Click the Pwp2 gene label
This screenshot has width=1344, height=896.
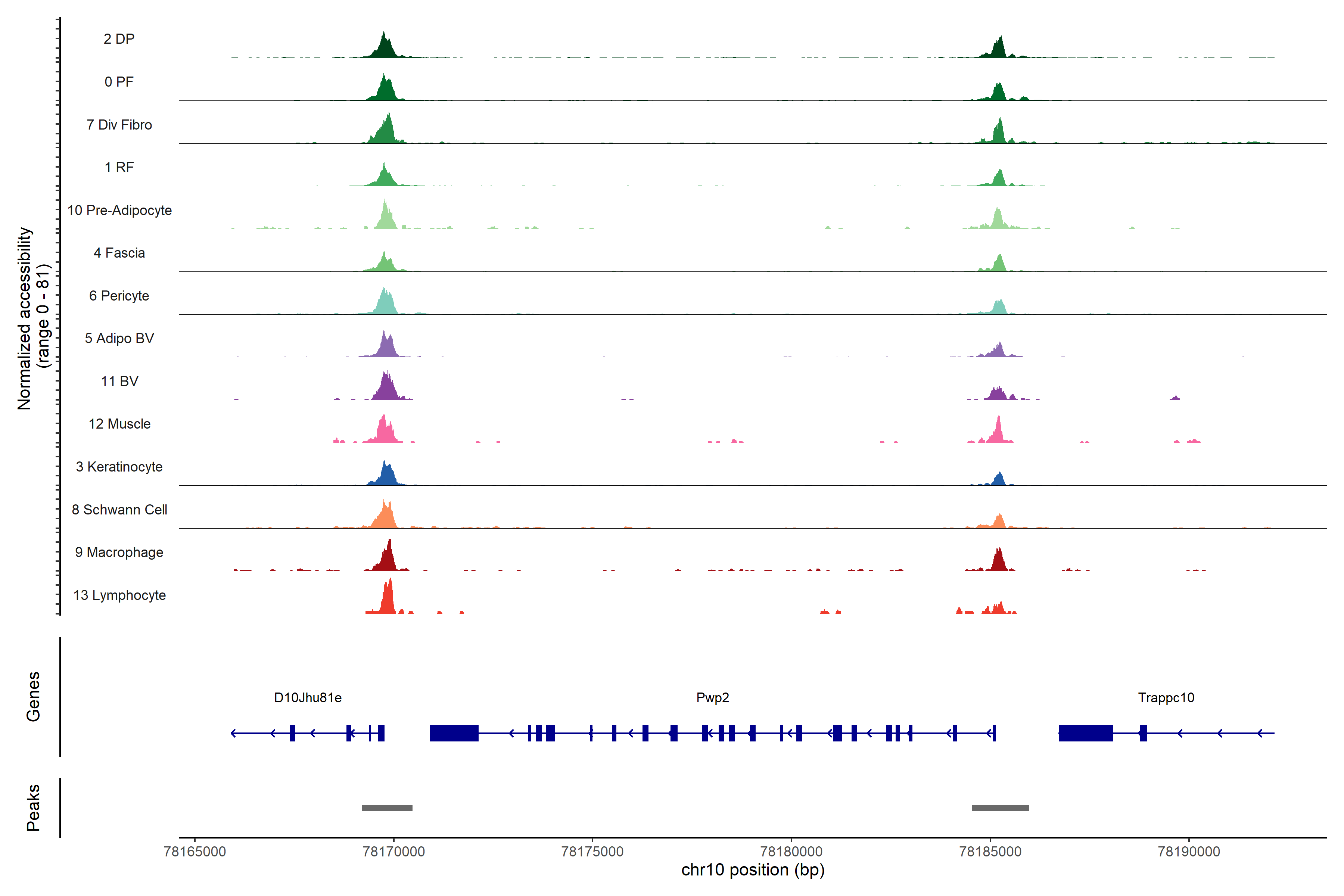tap(712, 697)
